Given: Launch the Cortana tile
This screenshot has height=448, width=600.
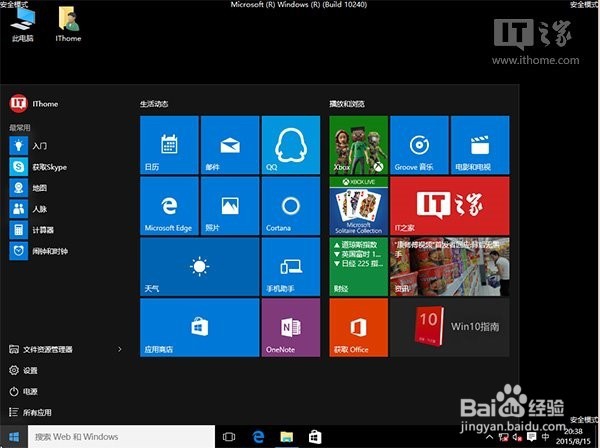Looking at the screenshot, I should pyautogui.click(x=291, y=206).
